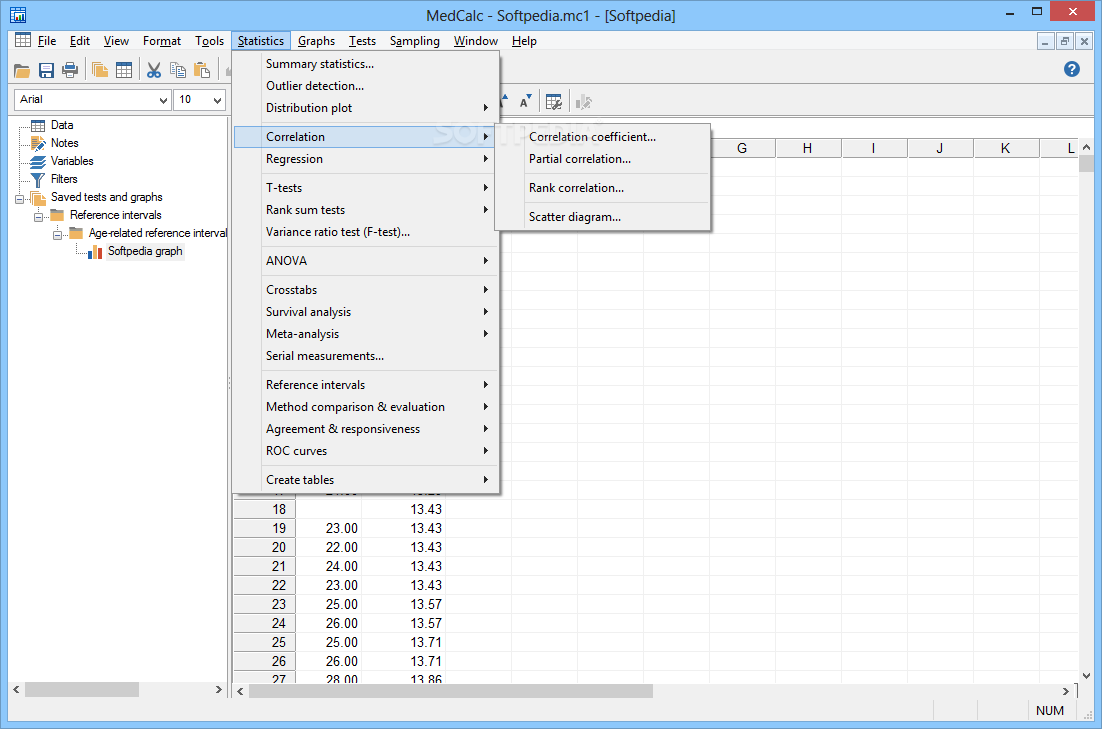Select the Variables item in tree
The width and height of the screenshot is (1102, 729).
click(x=72, y=161)
